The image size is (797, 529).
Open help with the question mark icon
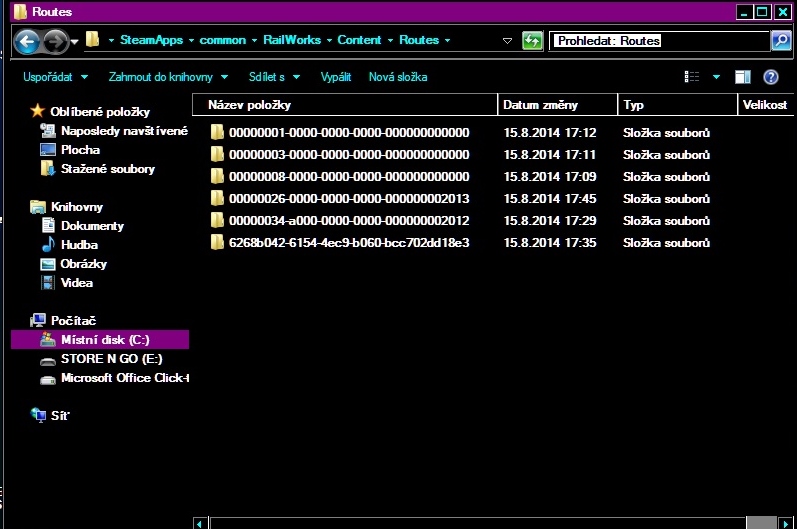[771, 77]
